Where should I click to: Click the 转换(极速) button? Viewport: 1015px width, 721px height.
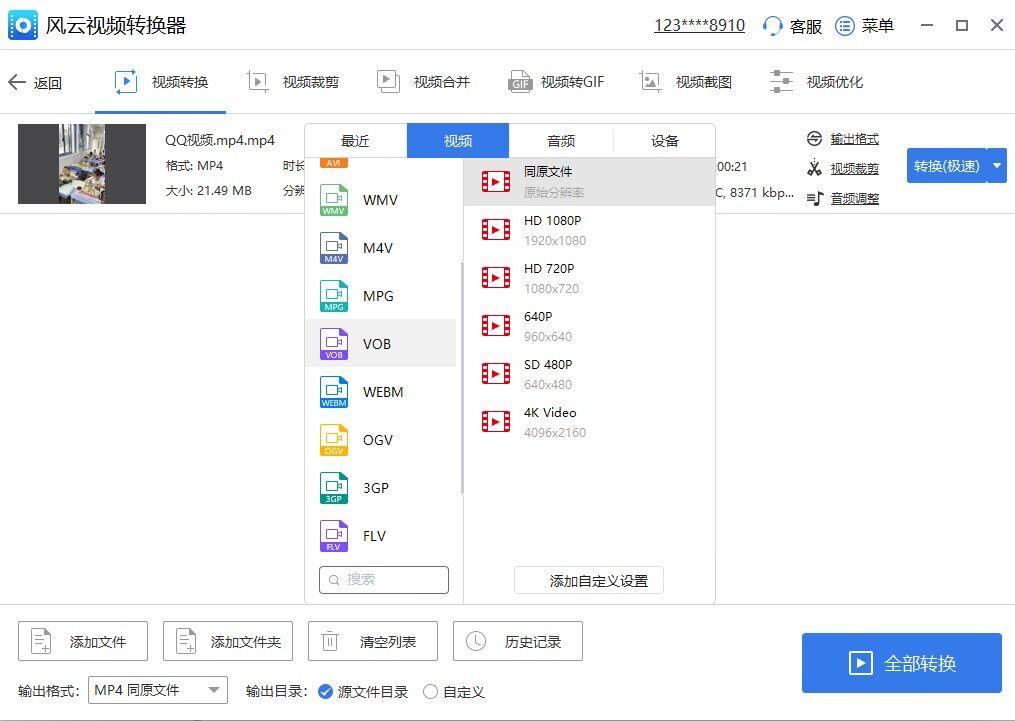pyautogui.click(x=947, y=166)
